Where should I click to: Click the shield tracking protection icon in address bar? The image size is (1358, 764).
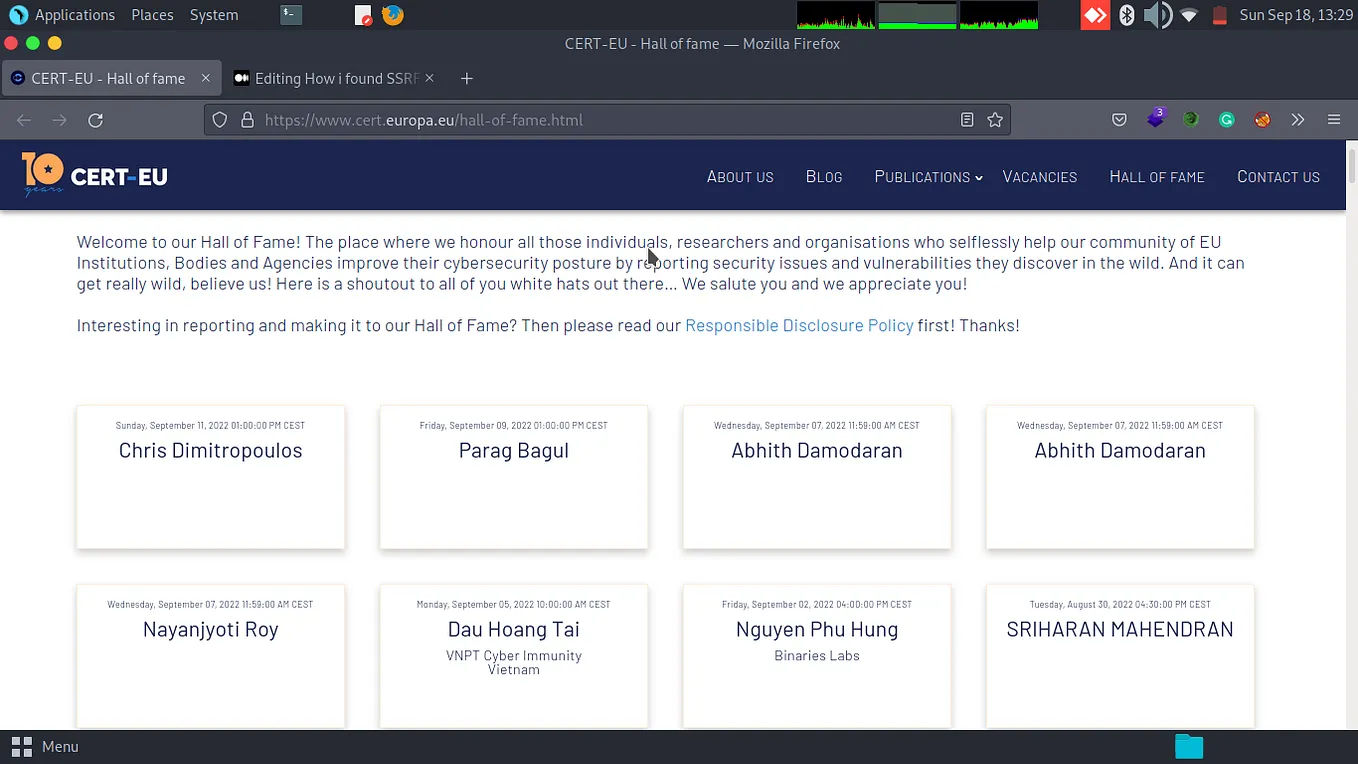[219, 119]
